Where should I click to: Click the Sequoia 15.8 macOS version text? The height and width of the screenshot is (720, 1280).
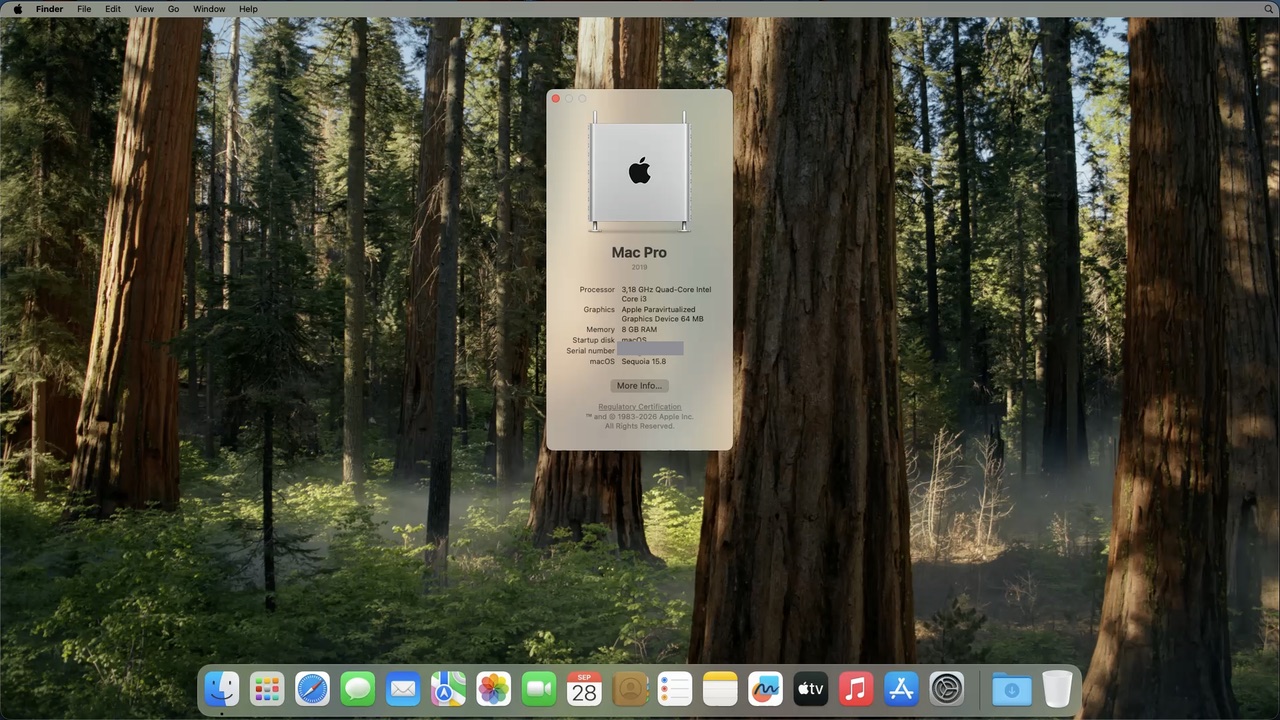[x=643, y=362]
